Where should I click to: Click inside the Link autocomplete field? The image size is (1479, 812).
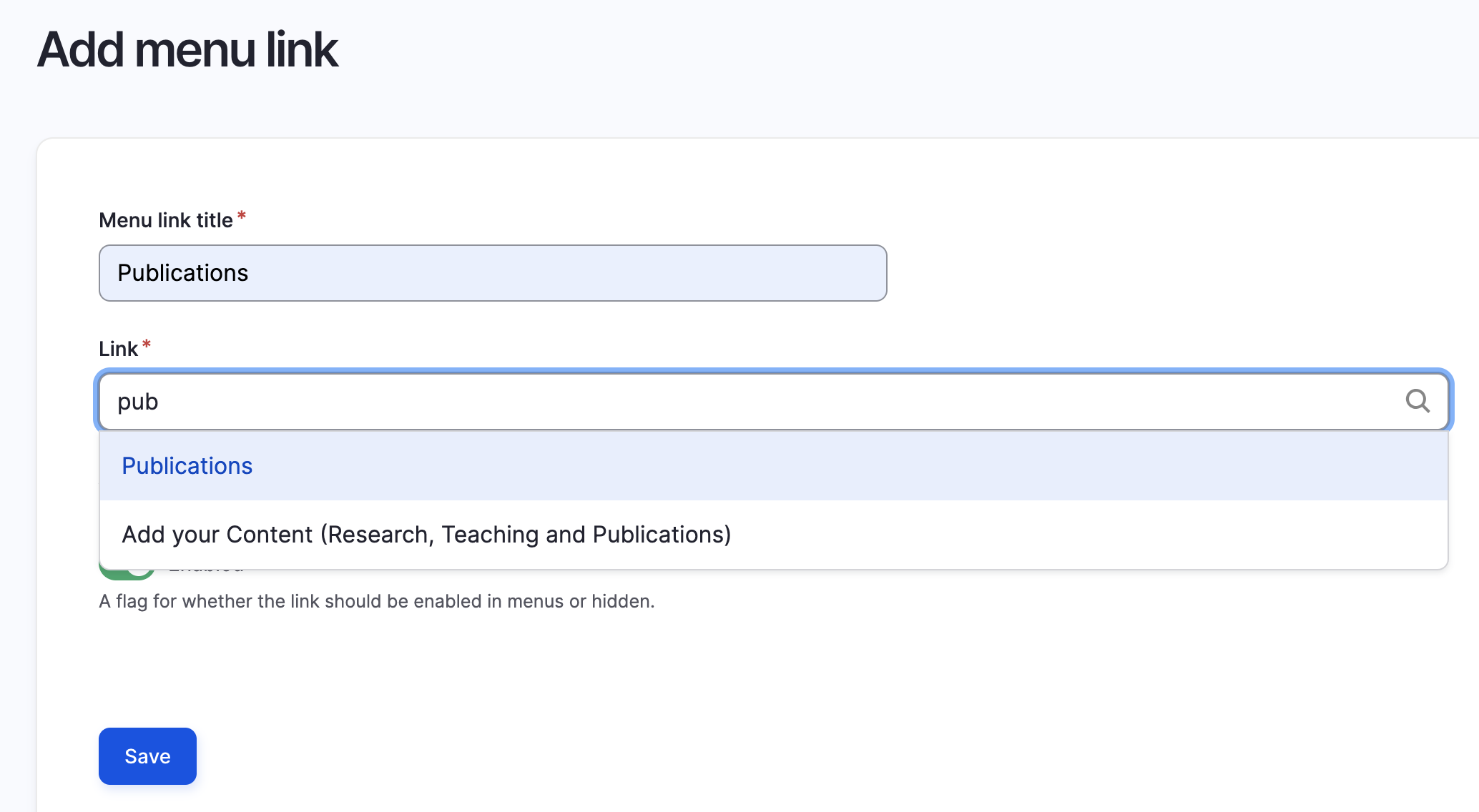pos(715,402)
